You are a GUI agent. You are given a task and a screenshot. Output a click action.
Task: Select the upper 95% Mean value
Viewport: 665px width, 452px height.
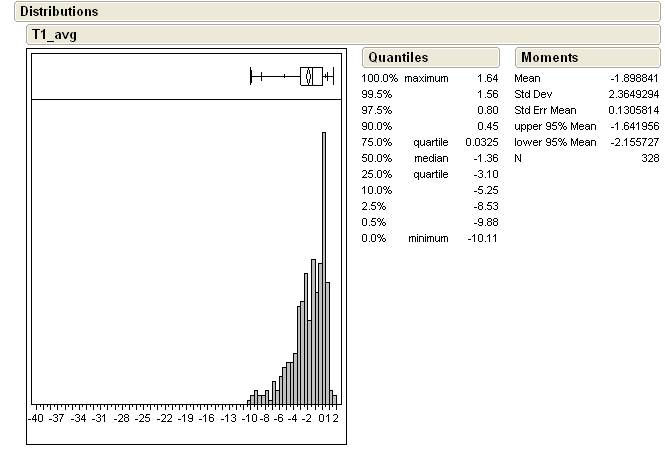pos(634,126)
